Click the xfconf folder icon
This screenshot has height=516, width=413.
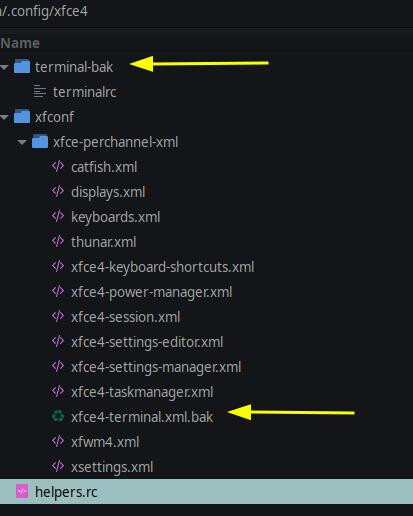pos(22,116)
